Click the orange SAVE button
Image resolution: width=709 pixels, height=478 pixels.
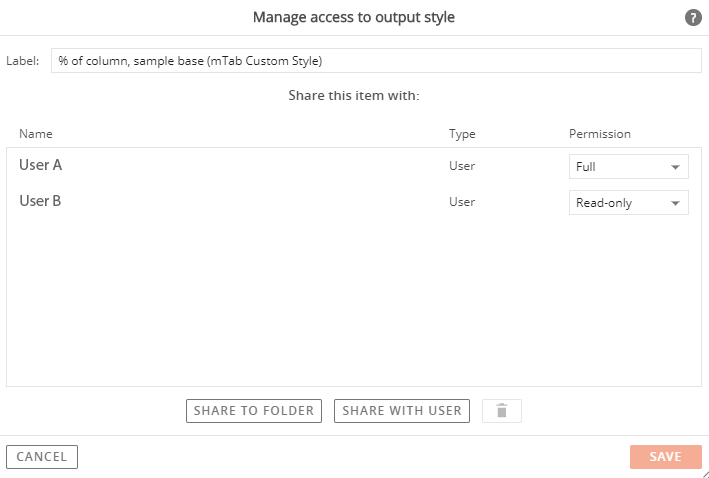666,457
